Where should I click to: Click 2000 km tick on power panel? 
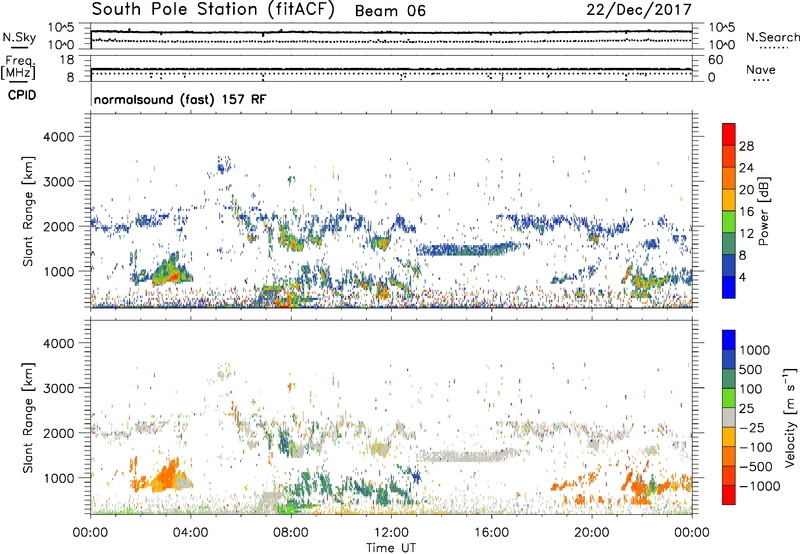tap(58, 226)
